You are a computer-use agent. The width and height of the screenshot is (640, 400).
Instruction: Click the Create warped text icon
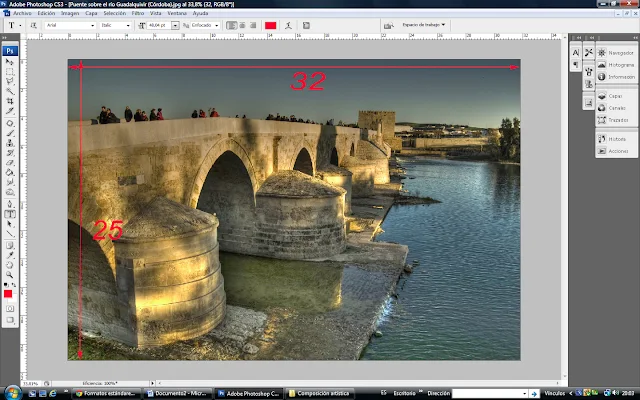(288, 25)
